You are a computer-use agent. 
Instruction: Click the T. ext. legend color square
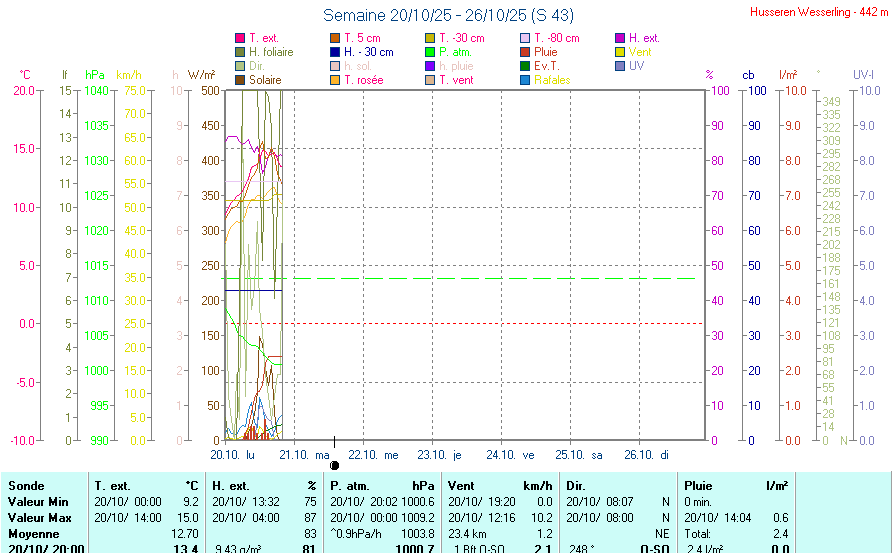239,38
